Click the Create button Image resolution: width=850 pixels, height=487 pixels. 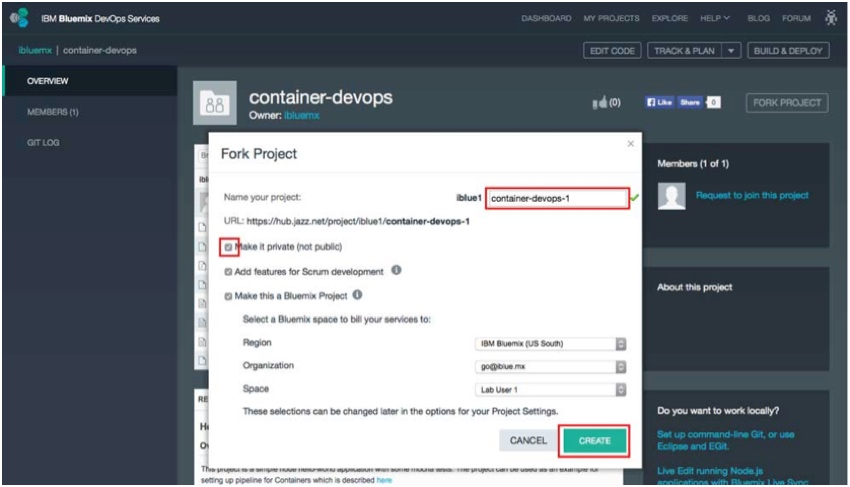click(x=594, y=440)
